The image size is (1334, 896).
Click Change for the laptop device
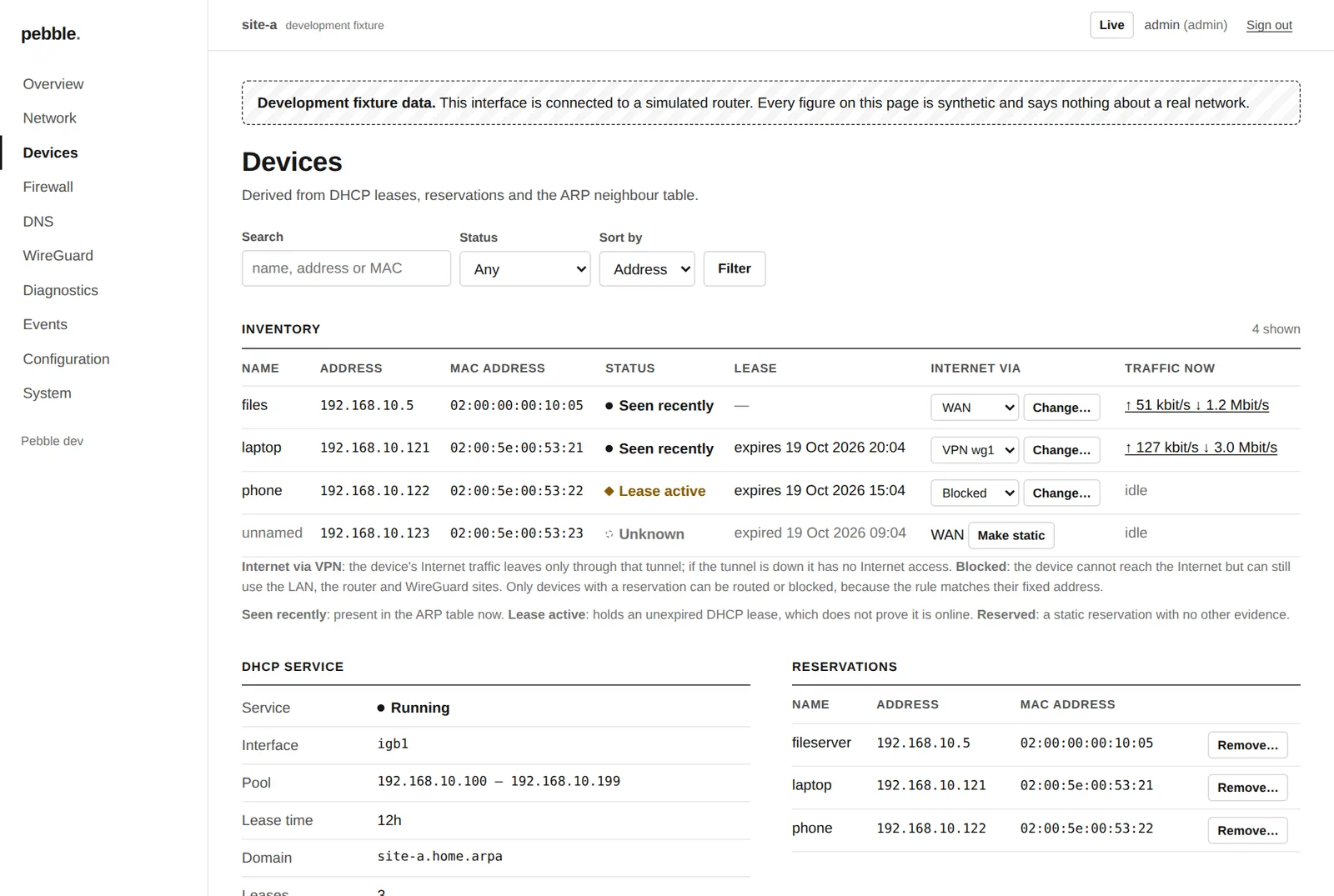pos(1061,450)
